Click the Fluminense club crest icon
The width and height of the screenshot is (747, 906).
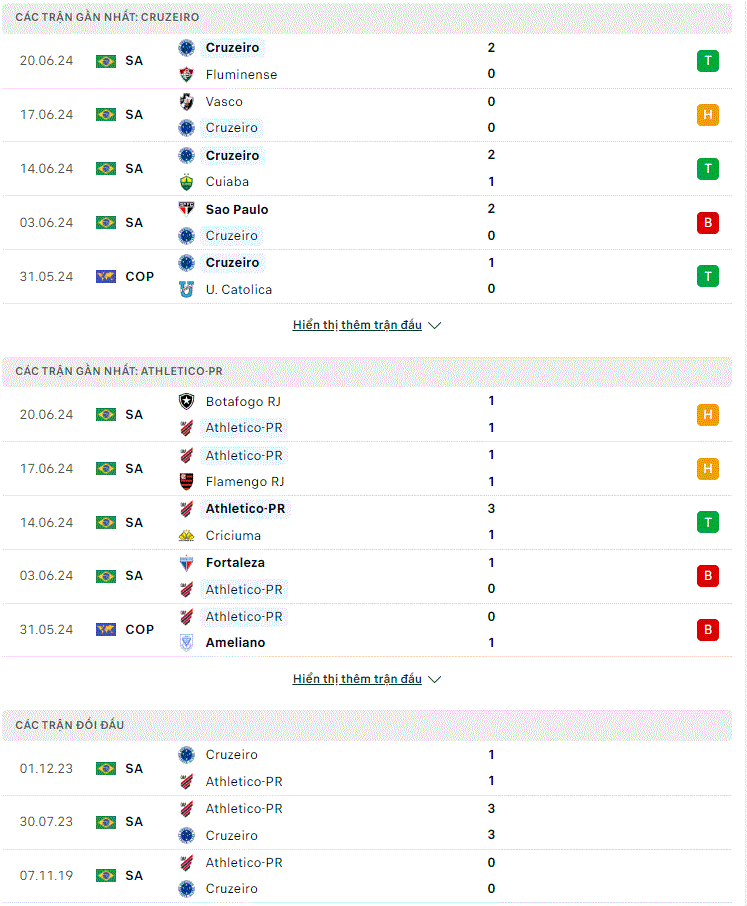tap(186, 75)
